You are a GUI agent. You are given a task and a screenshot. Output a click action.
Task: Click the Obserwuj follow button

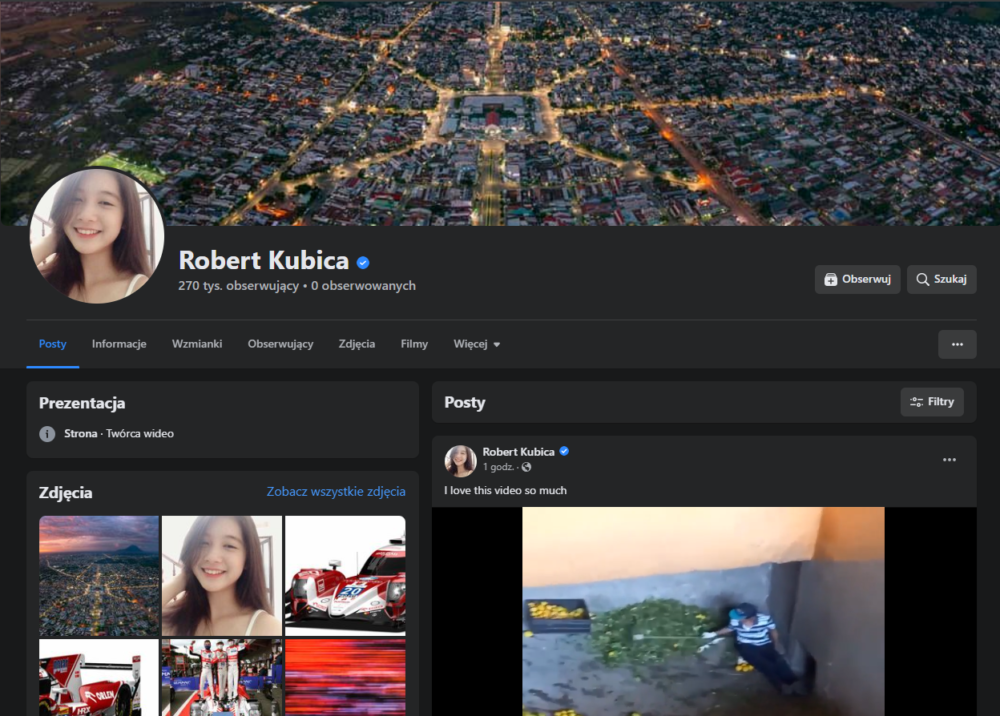[x=857, y=279]
